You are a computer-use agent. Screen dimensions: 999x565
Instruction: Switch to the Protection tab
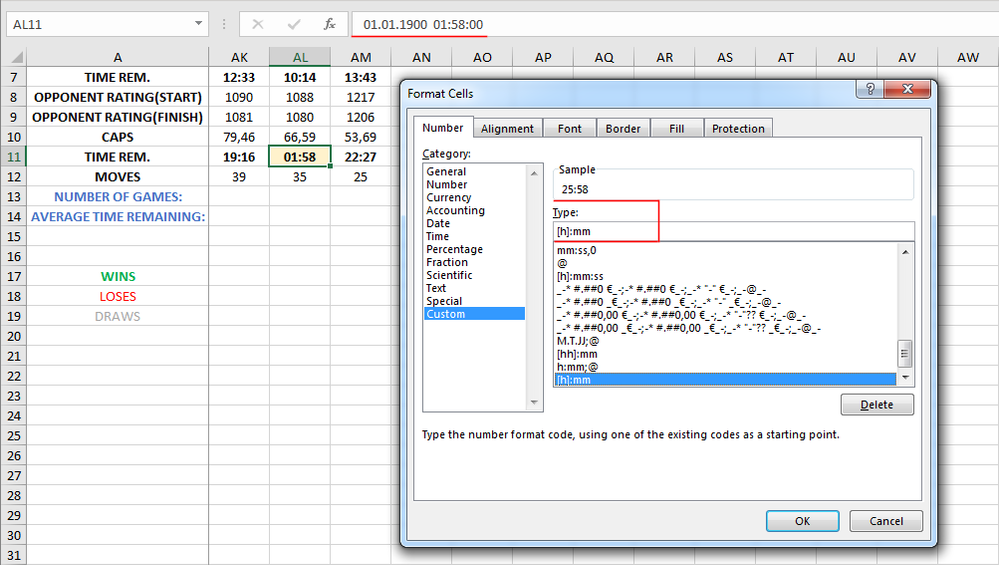[738, 128]
